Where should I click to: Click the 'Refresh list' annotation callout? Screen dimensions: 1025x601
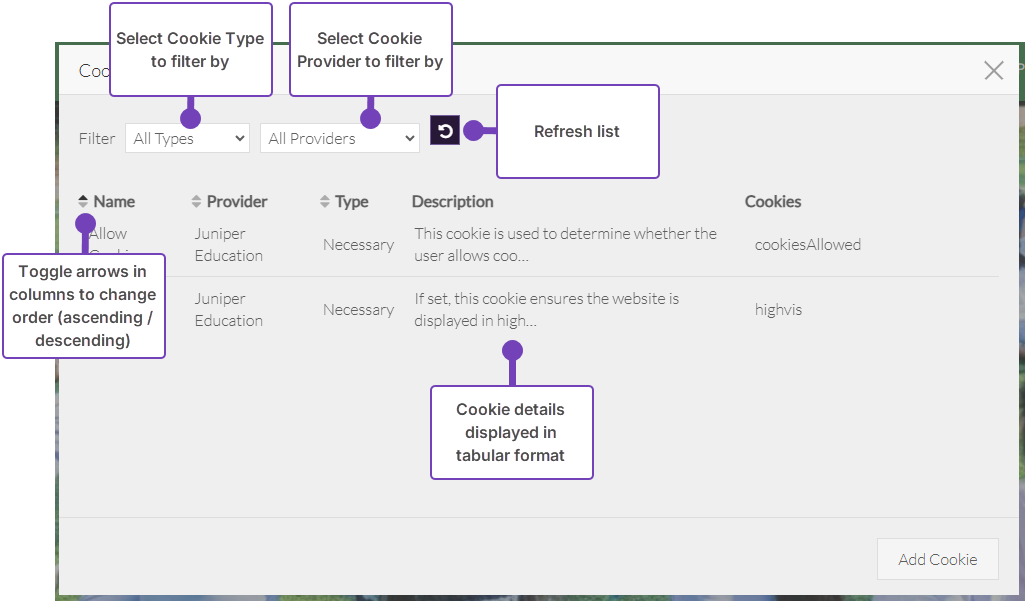(x=577, y=132)
